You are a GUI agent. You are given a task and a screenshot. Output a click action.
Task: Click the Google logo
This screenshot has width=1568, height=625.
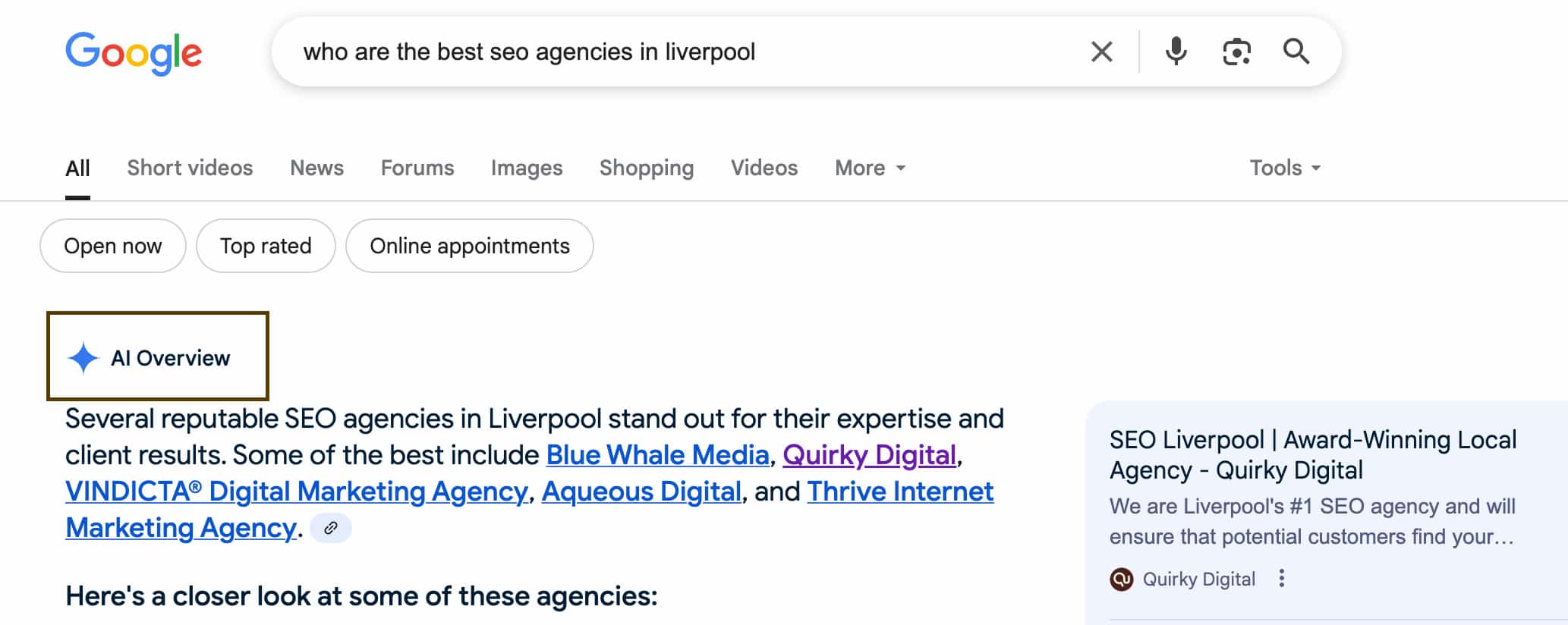coord(134,53)
